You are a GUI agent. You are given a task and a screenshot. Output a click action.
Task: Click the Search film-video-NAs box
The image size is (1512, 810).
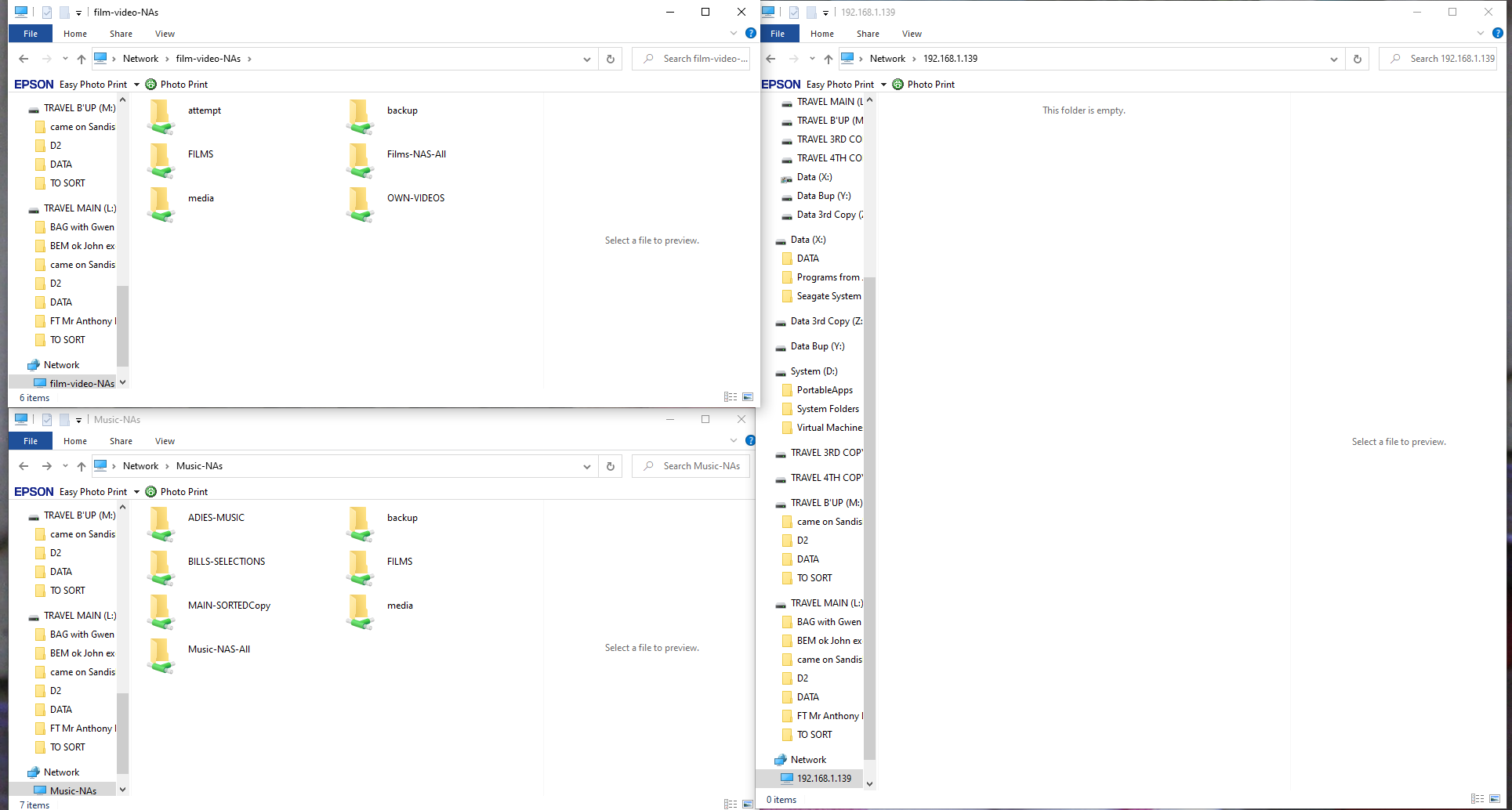click(691, 59)
